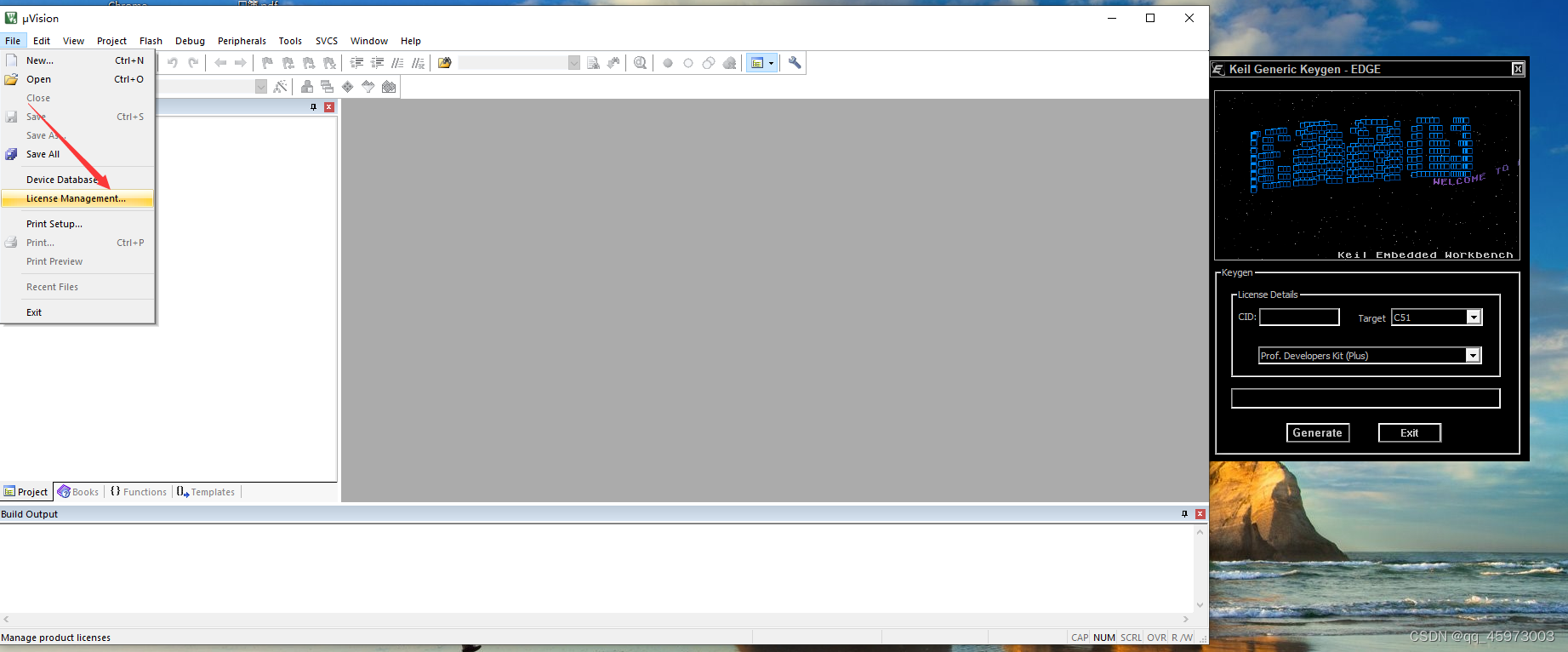This screenshot has width=1568, height=652.
Task: Click the generated license output field in Keygen
Action: [x=1366, y=398]
